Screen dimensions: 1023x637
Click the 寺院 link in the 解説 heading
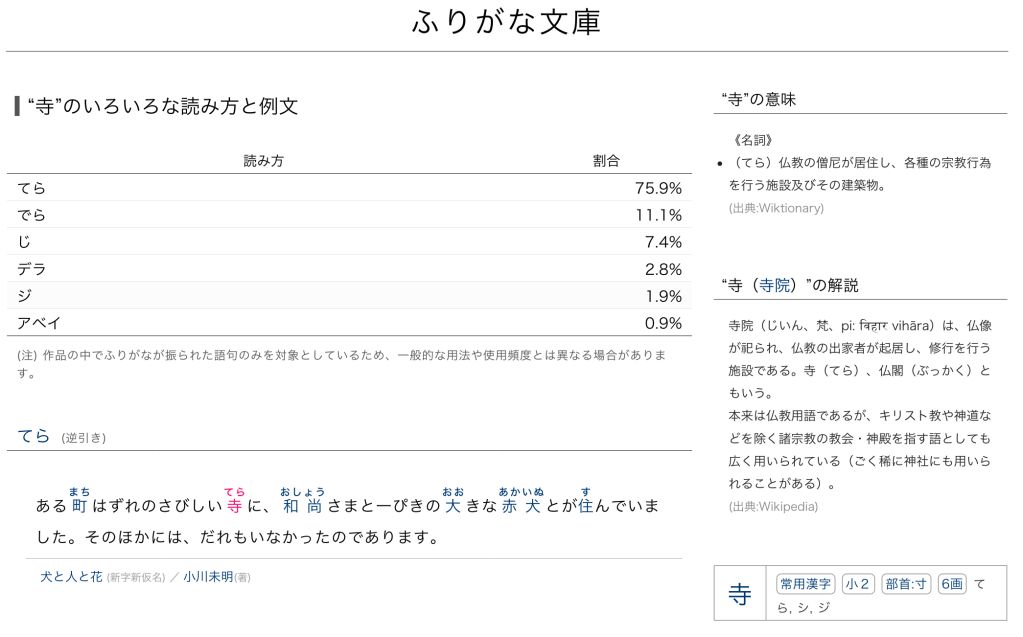(773, 286)
